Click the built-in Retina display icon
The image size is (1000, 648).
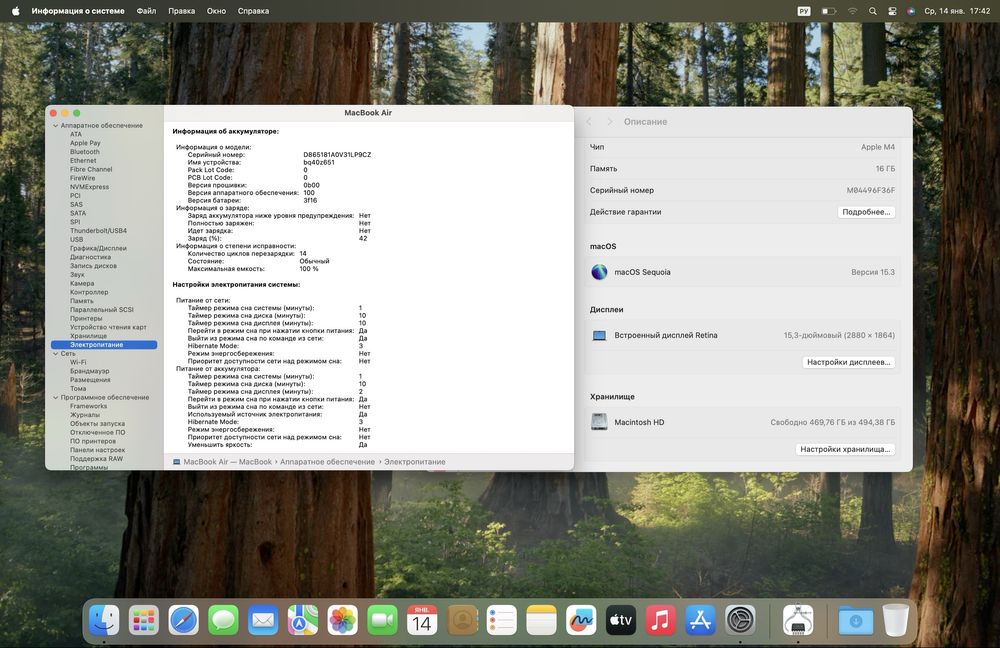pyautogui.click(x=599, y=335)
